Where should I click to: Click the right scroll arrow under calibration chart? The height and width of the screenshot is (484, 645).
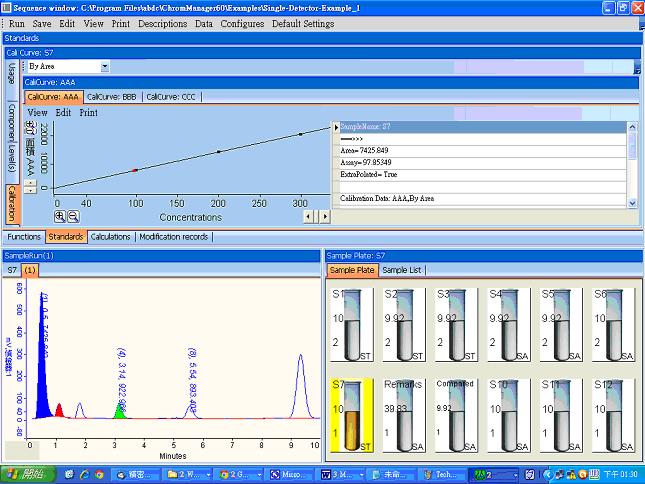[325, 216]
